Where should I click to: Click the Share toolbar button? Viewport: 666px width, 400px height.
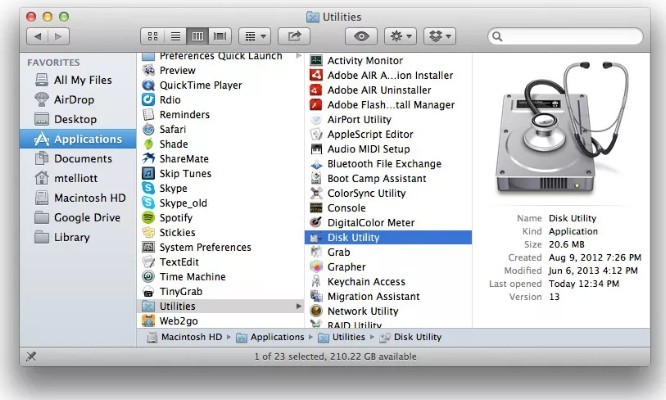pyautogui.click(x=294, y=37)
